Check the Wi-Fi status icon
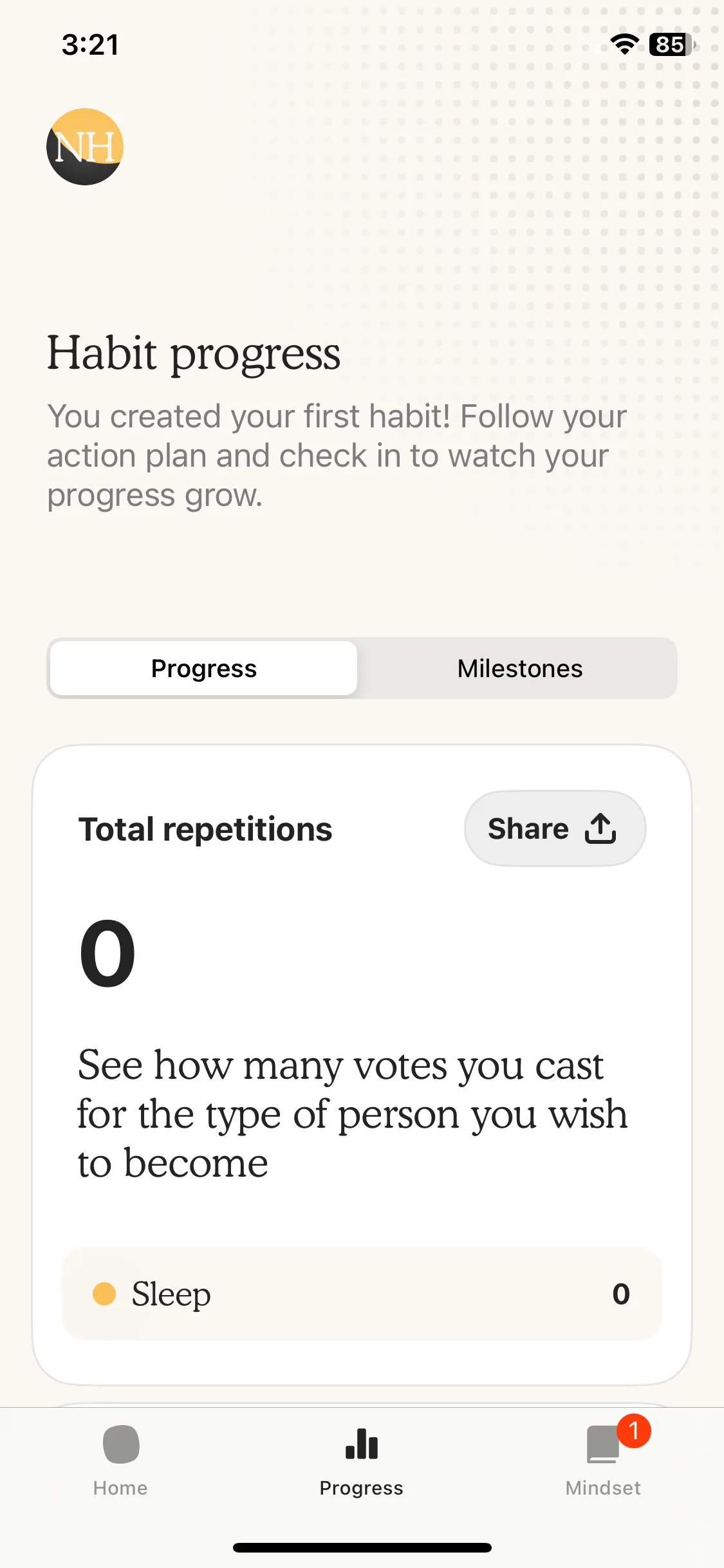Screen dimensions: 724x1568 (x=624, y=44)
